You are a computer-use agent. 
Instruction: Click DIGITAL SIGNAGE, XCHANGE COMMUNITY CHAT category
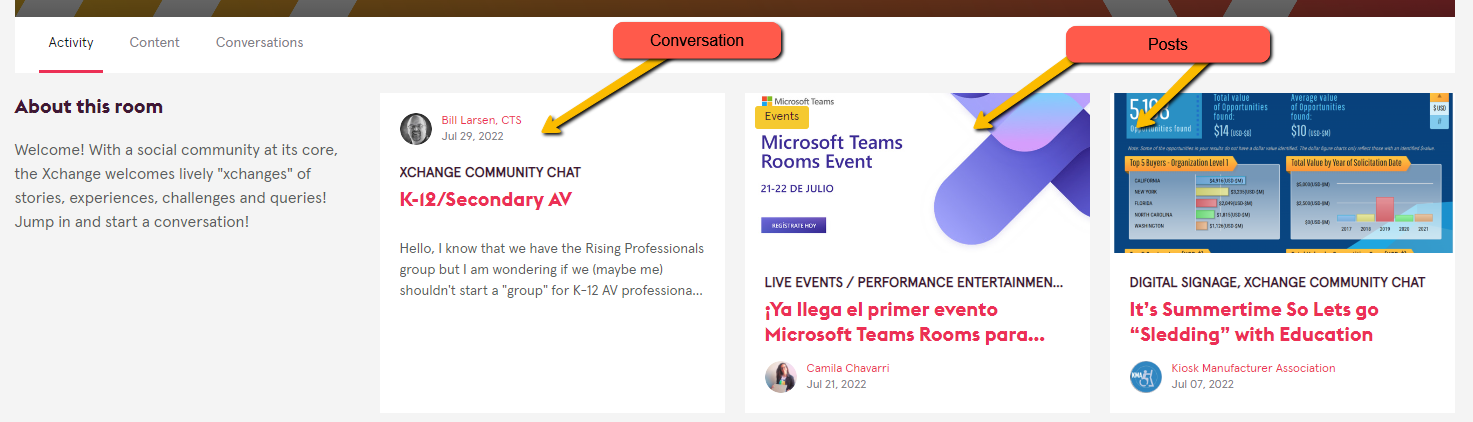[x=1277, y=282]
